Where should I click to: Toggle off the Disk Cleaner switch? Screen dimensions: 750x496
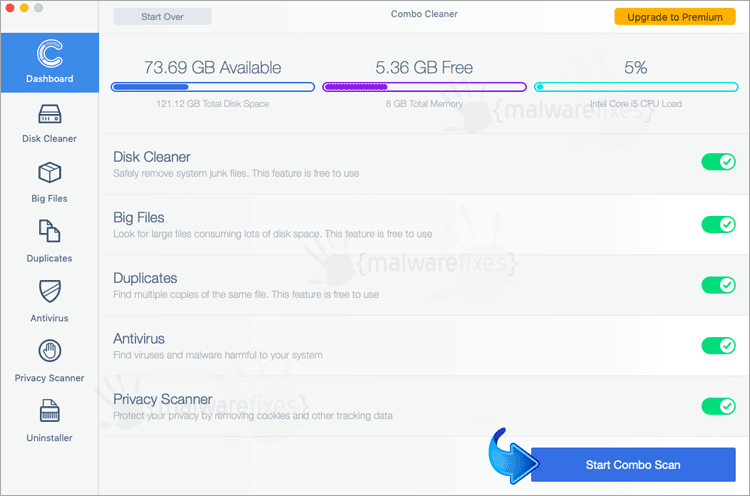[x=718, y=162]
